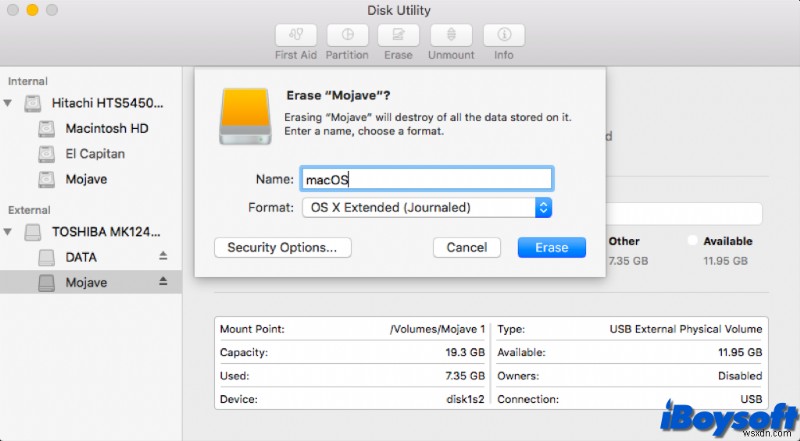Select DATA volume in the sidebar

pos(81,257)
